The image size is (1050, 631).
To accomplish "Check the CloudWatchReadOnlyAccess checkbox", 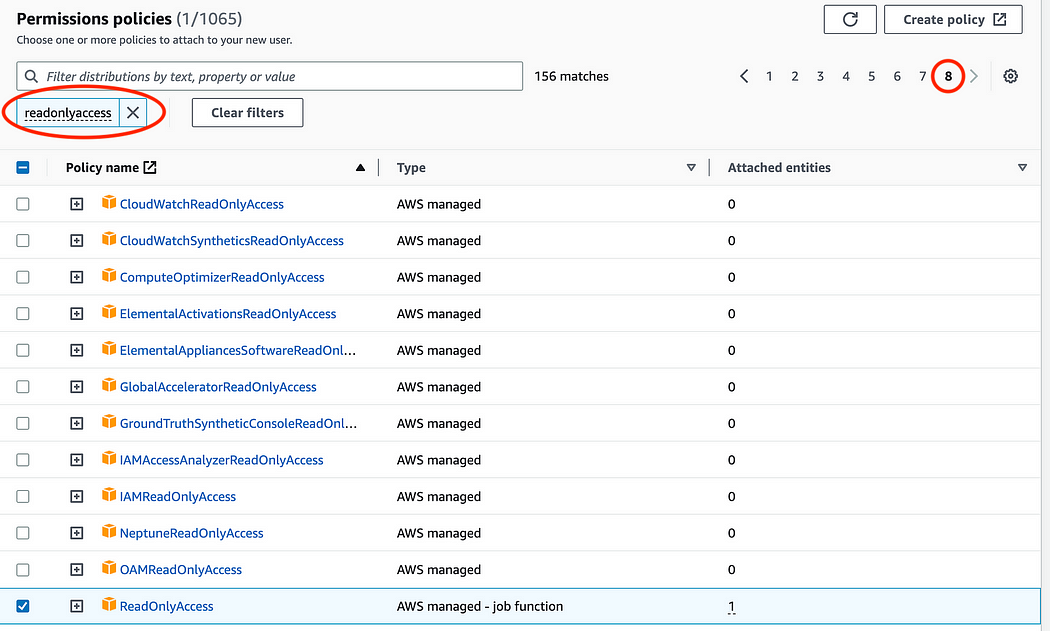I will point(23,204).
